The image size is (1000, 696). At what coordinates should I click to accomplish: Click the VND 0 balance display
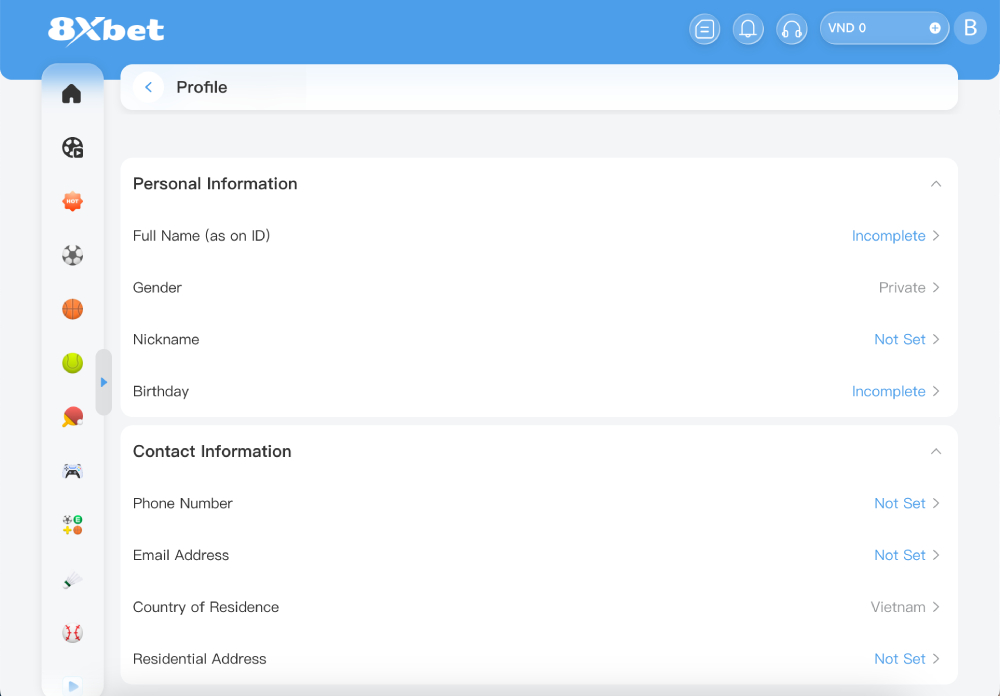coord(884,28)
